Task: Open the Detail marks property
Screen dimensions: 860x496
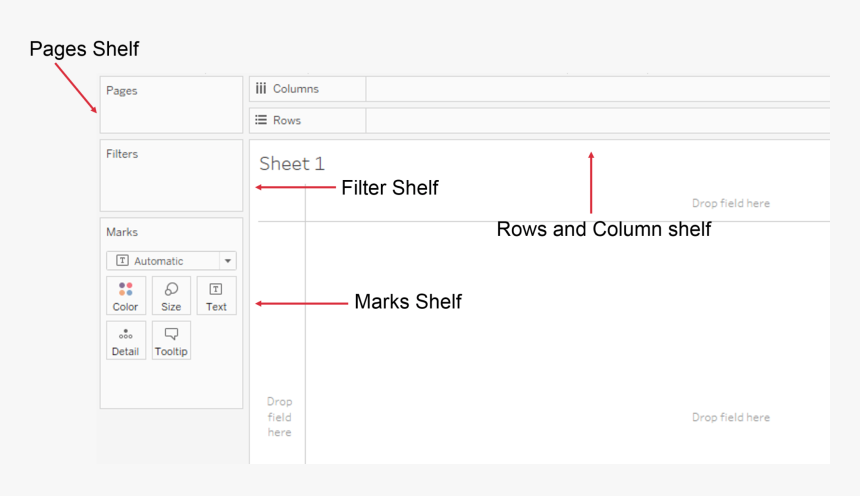Action: point(126,341)
